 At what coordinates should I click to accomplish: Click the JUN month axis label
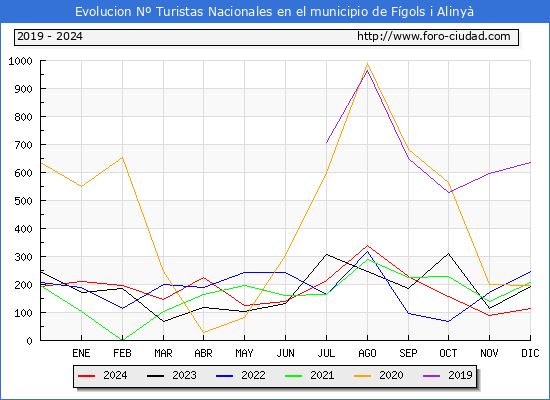click(286, 353)
